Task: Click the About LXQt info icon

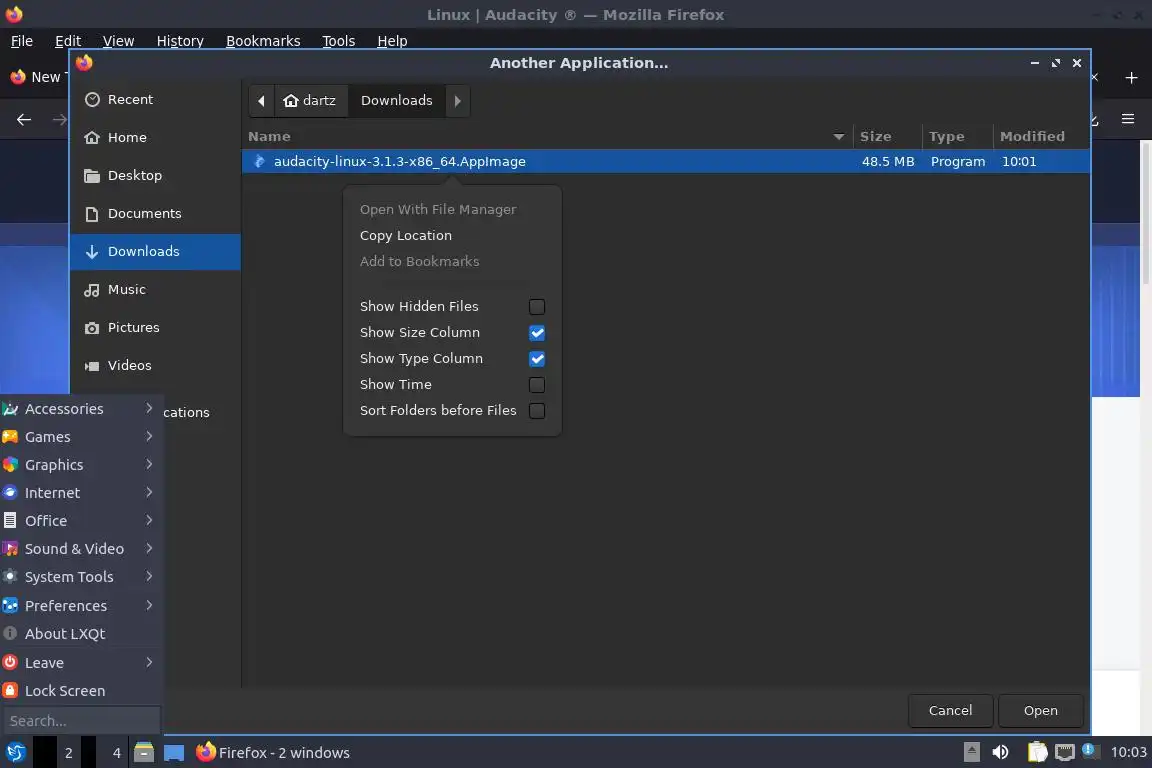Action: (10, 634)
